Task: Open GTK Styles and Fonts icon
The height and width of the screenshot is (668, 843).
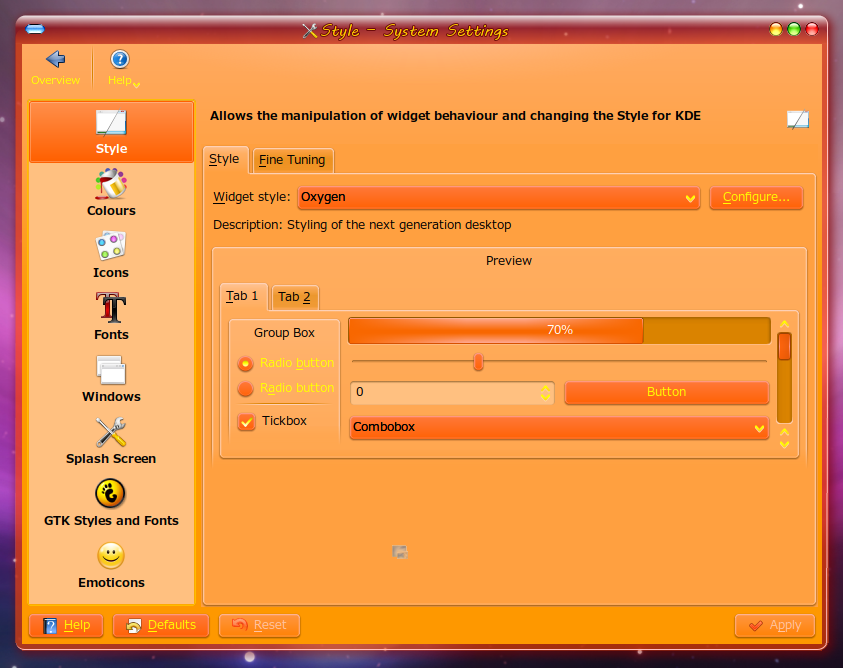Action: 110,493
